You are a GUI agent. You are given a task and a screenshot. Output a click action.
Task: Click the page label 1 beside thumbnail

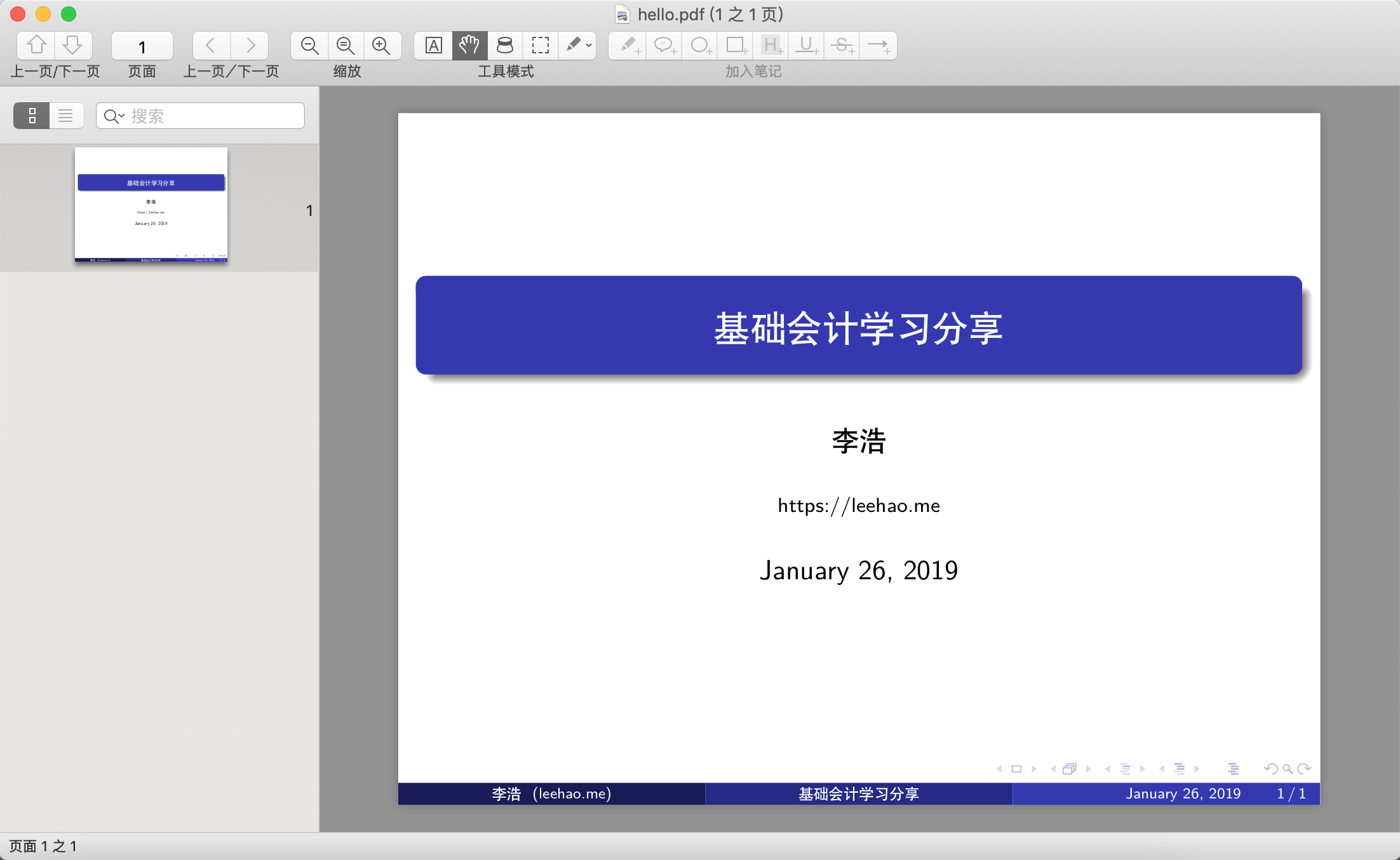[309, 210]
